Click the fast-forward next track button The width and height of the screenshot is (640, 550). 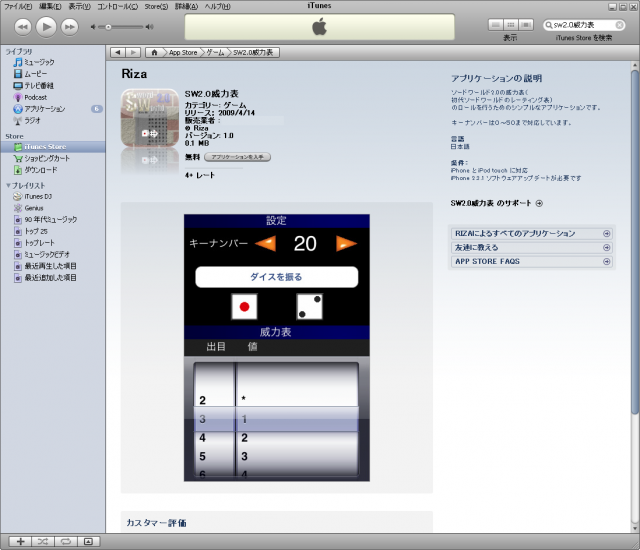pyautogui.click(x=70, y=27)
